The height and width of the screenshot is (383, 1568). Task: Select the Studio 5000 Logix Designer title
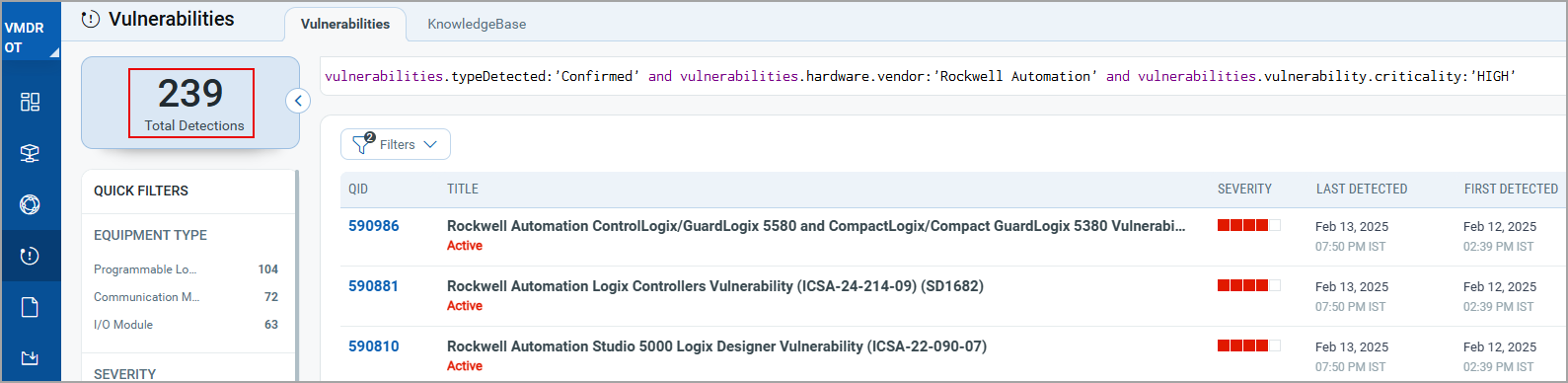[x=716, y=346]
